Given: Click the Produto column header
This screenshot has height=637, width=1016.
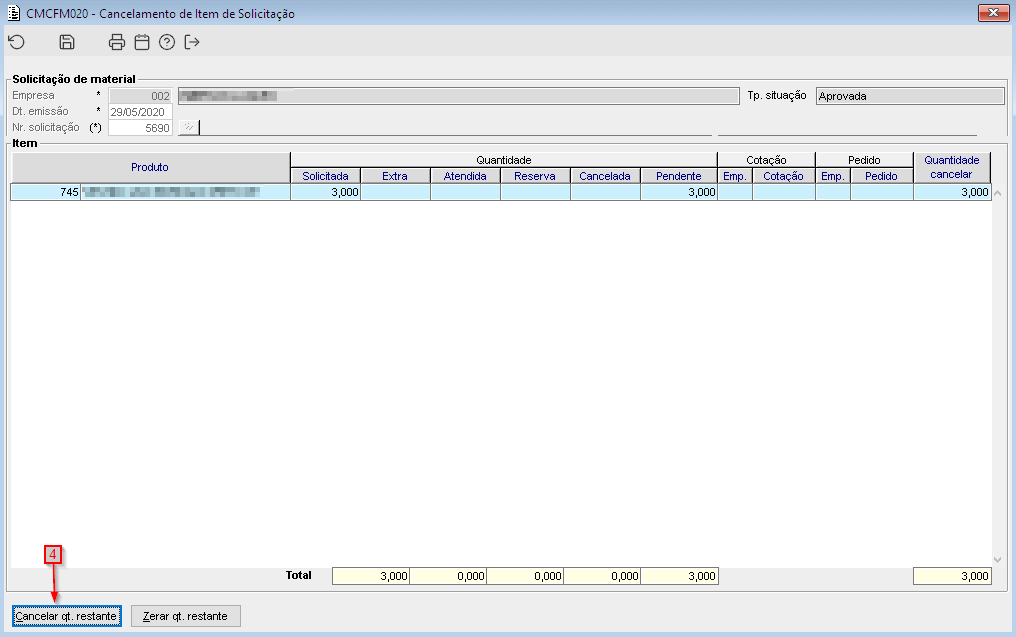Looking at the screenshot, I should [150, 167].
